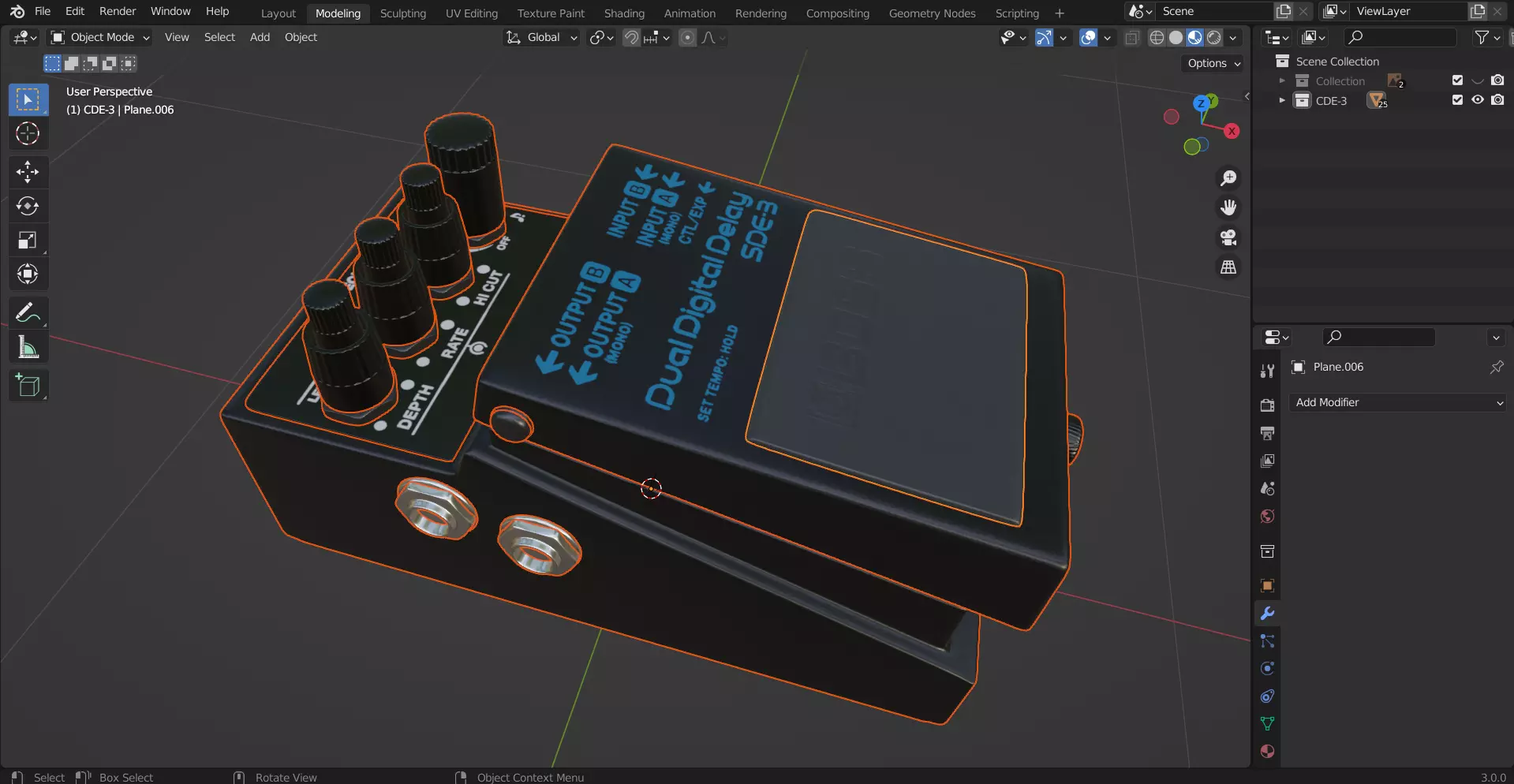This screenshot has width=1514, height=784.
Task: Open the View Layer properties tab
Action: pos(1267,461)
